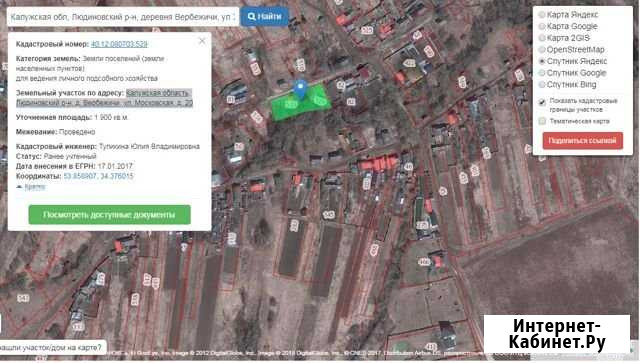The width and height of the screenshot is (640, 363).
Task: Select the Карта Яндекс radio option
Action: [x=542, y=15]
